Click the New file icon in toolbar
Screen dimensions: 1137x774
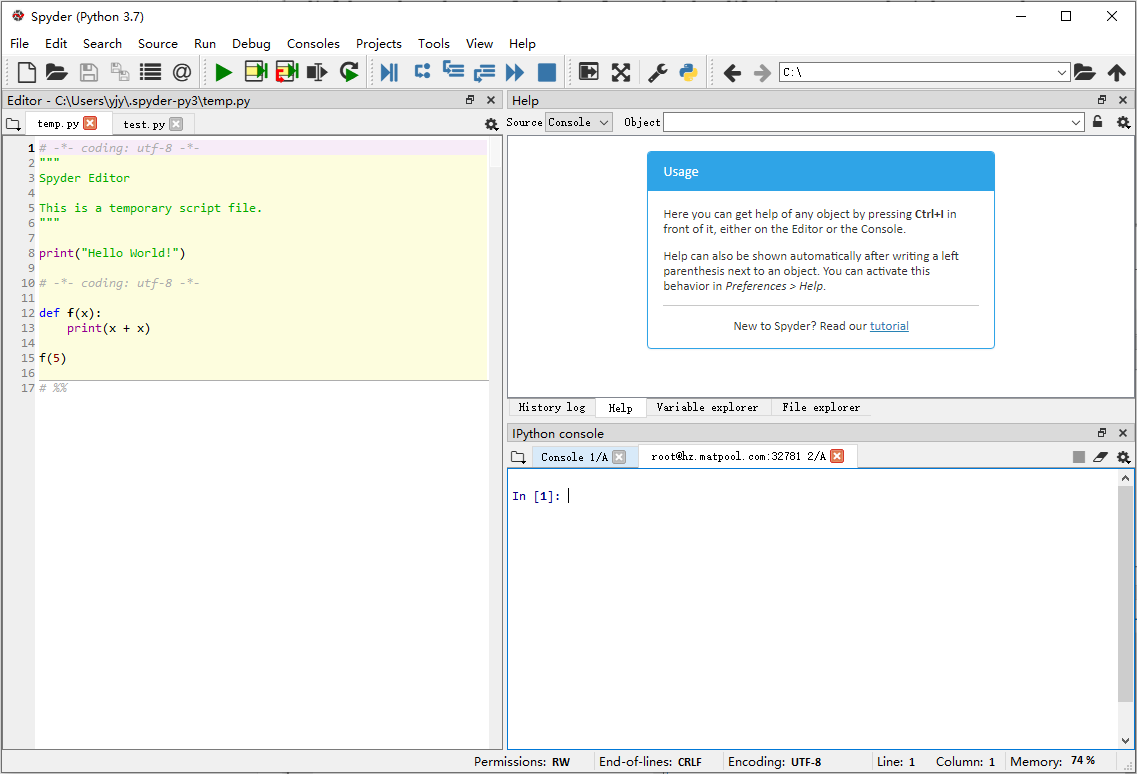[27, 72]
